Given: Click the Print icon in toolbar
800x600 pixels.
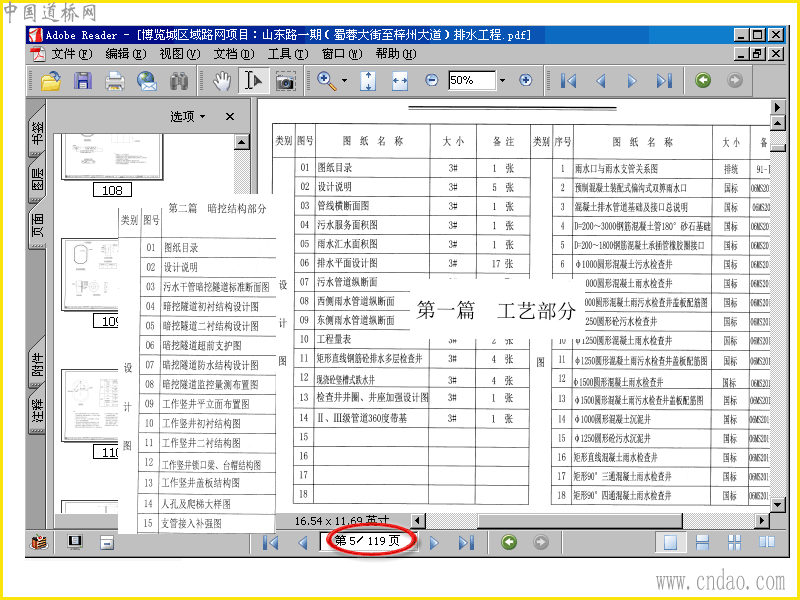Looking at the screenshot, I should tap(115, 81).
